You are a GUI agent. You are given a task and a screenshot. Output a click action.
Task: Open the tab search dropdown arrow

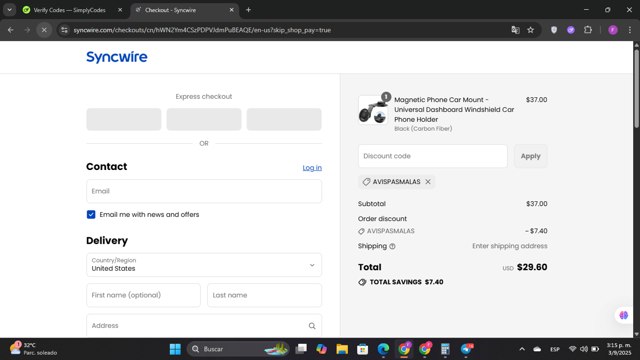point(9,10)
